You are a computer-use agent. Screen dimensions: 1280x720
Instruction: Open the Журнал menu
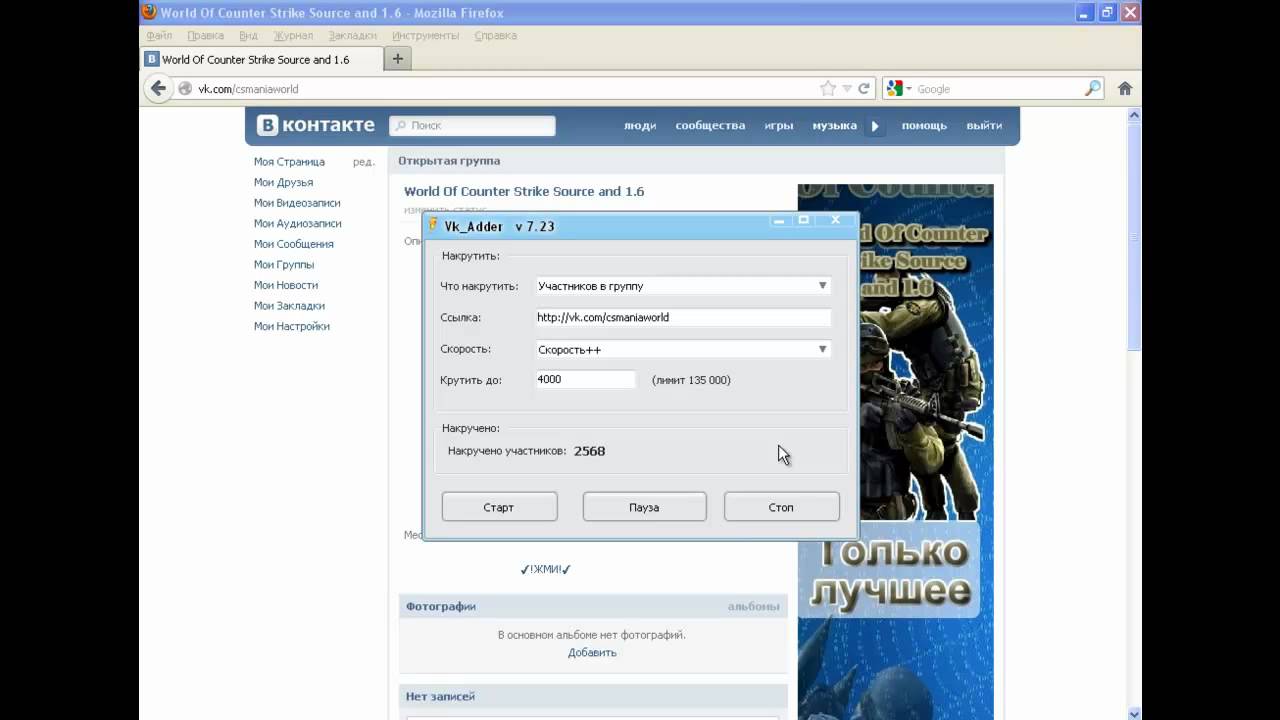pyautogui.click(x=293, y=35)
